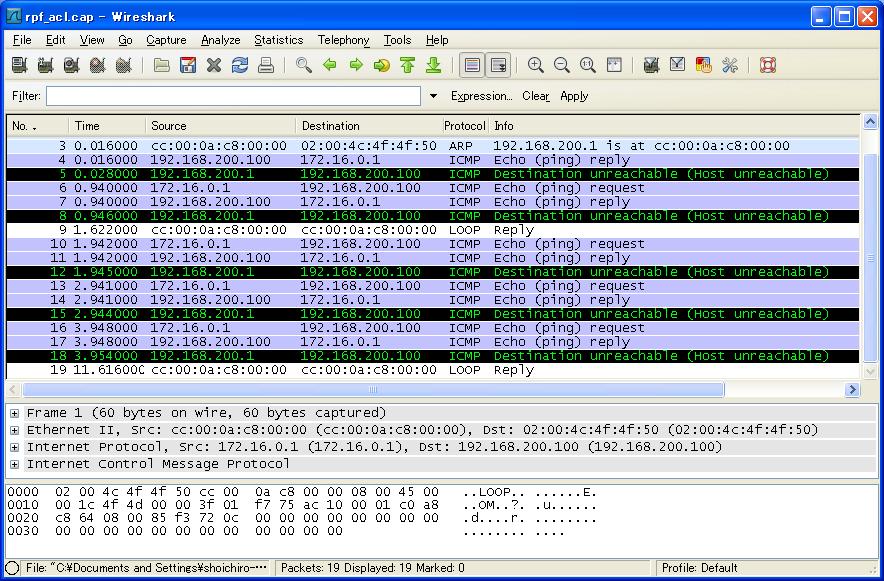
Task: Go forward in packet history arrow
Action: [356, 65]
